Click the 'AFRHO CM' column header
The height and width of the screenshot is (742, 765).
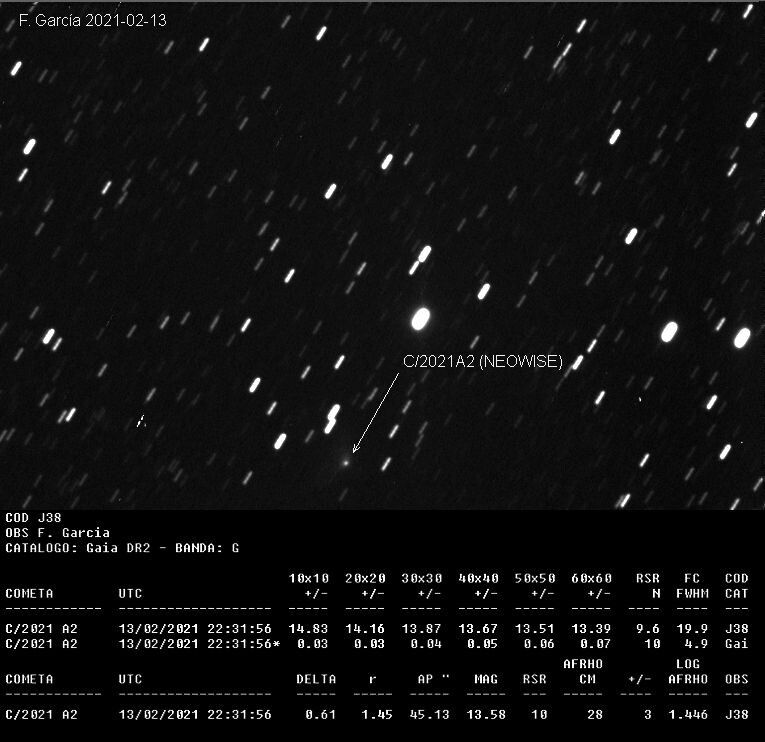[584, 671]
